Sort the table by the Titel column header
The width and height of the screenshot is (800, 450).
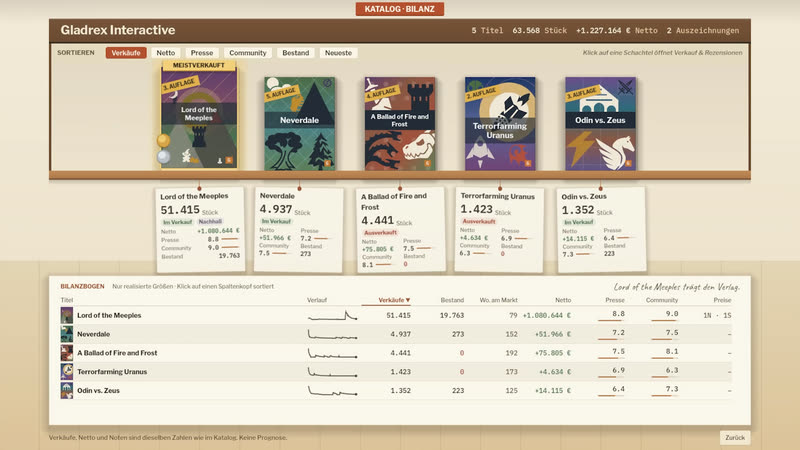coord(67,300)
